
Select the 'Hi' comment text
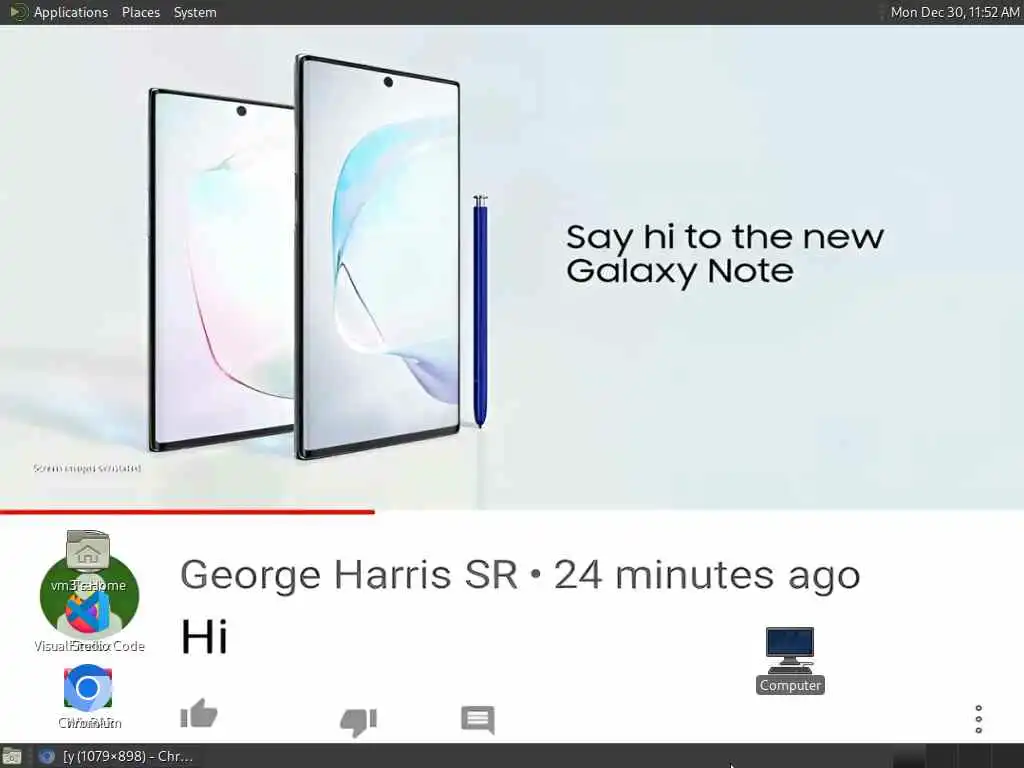204,636
